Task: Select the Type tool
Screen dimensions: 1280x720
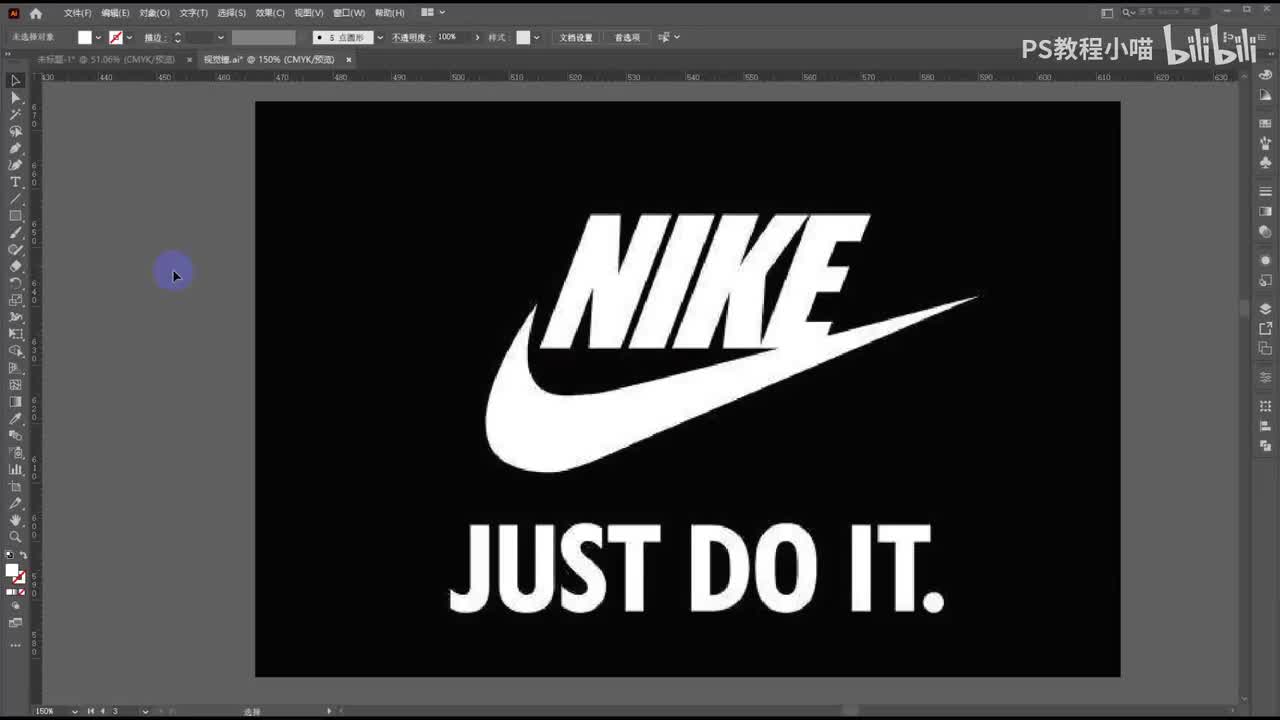Action: pos(15,182)
